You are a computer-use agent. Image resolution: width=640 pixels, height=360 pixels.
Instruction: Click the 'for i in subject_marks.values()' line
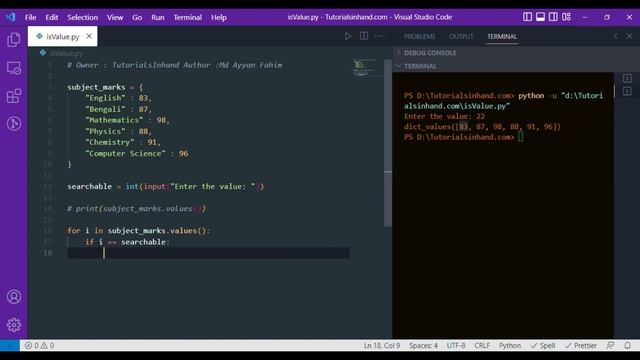[x=138, y=231]
